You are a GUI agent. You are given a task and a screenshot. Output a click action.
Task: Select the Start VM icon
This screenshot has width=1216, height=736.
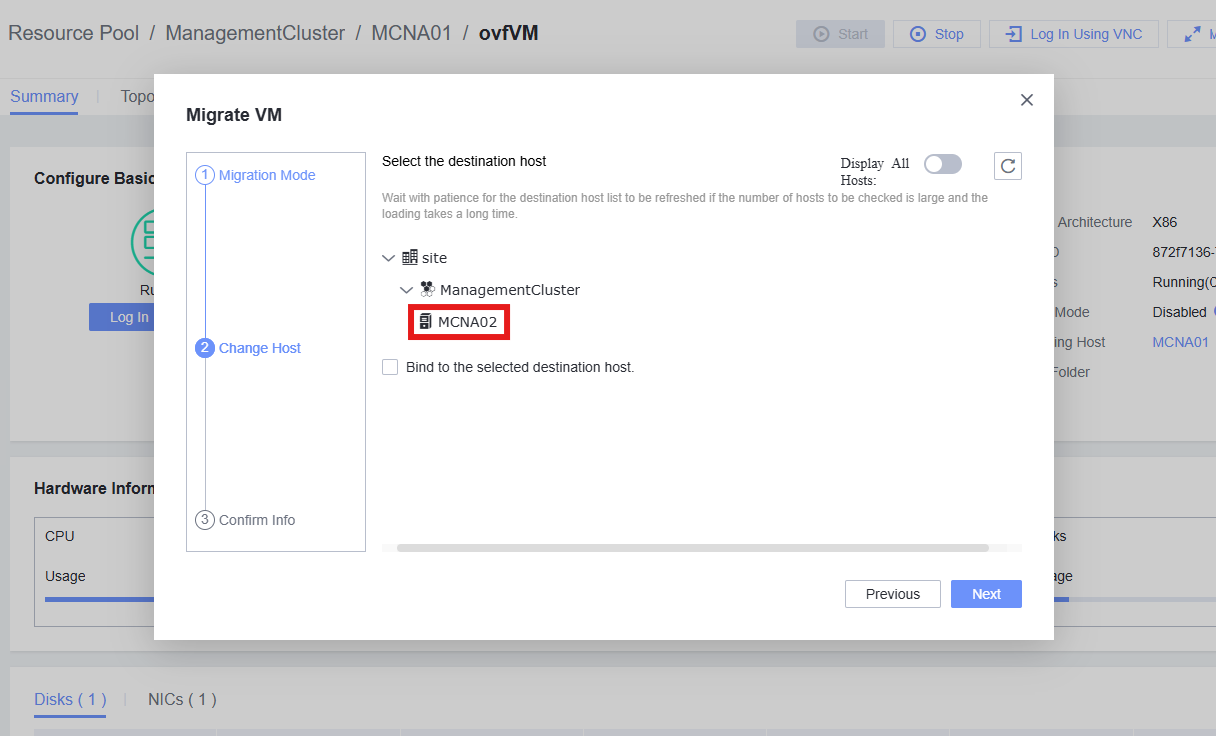point(821,33)
